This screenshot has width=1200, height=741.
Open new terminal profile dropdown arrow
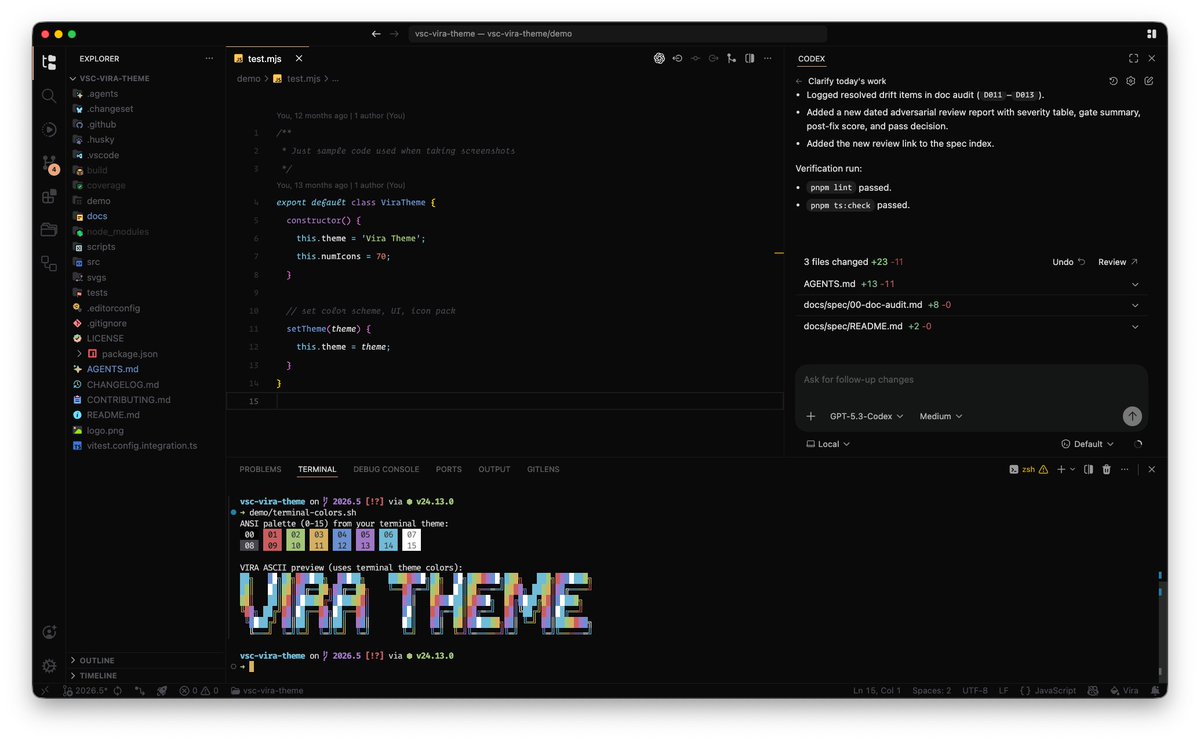click(x=1073, y=469)
